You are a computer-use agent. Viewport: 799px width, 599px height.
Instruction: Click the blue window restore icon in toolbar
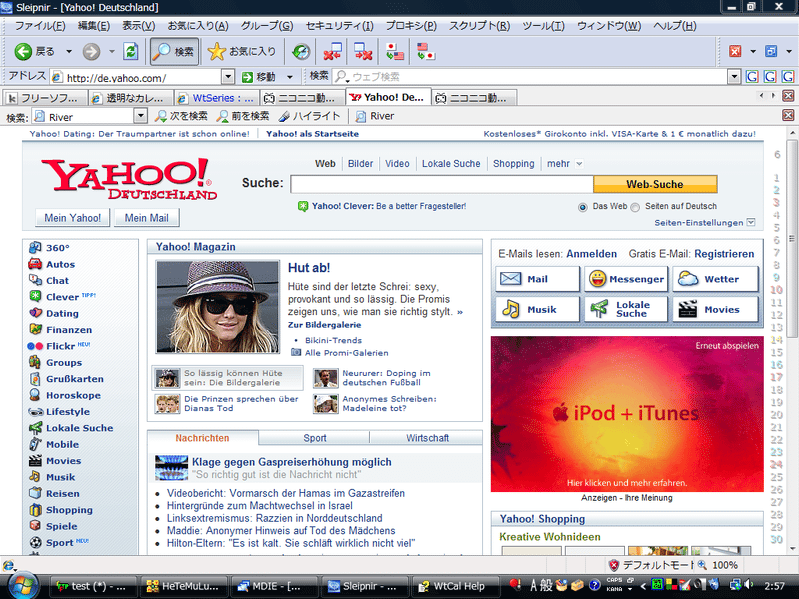click(x=771, y=51)
